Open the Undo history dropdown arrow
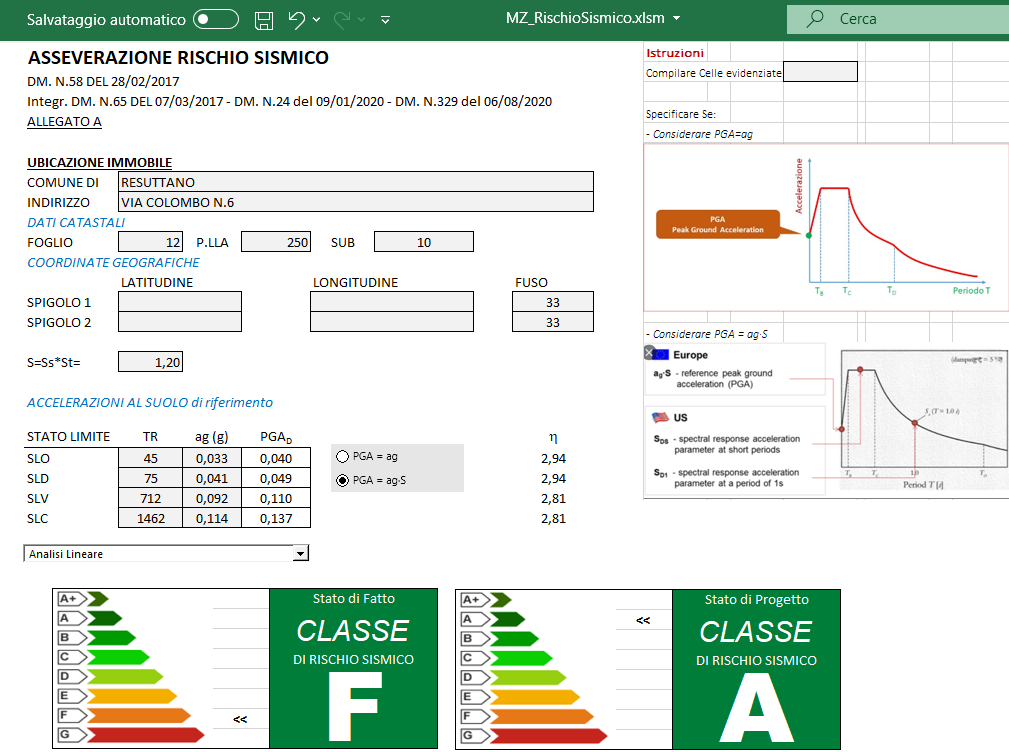The width and height of the screenshot is (1009, 752). pos(317,19)
